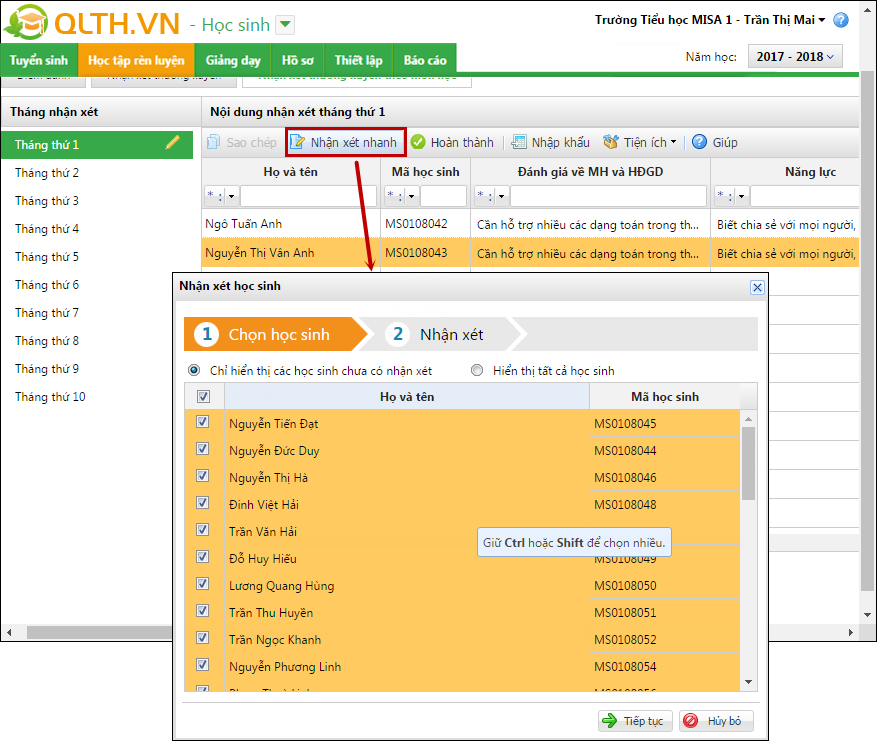Click step 1 Chọn học sinh
Screen dimensions: 877x745
(274, 334)
